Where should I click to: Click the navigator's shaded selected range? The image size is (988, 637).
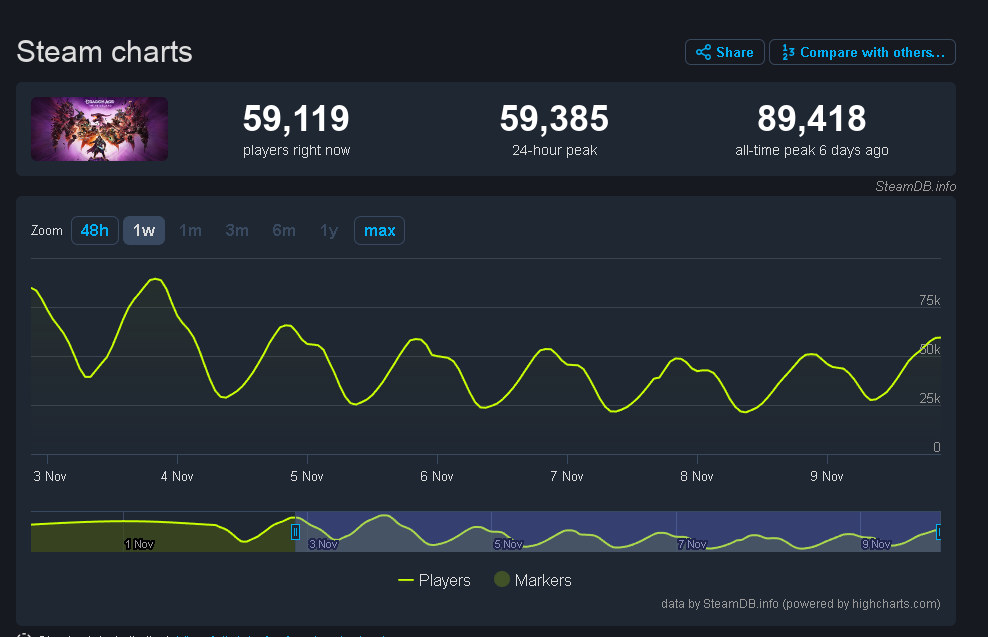click(618, 531)
